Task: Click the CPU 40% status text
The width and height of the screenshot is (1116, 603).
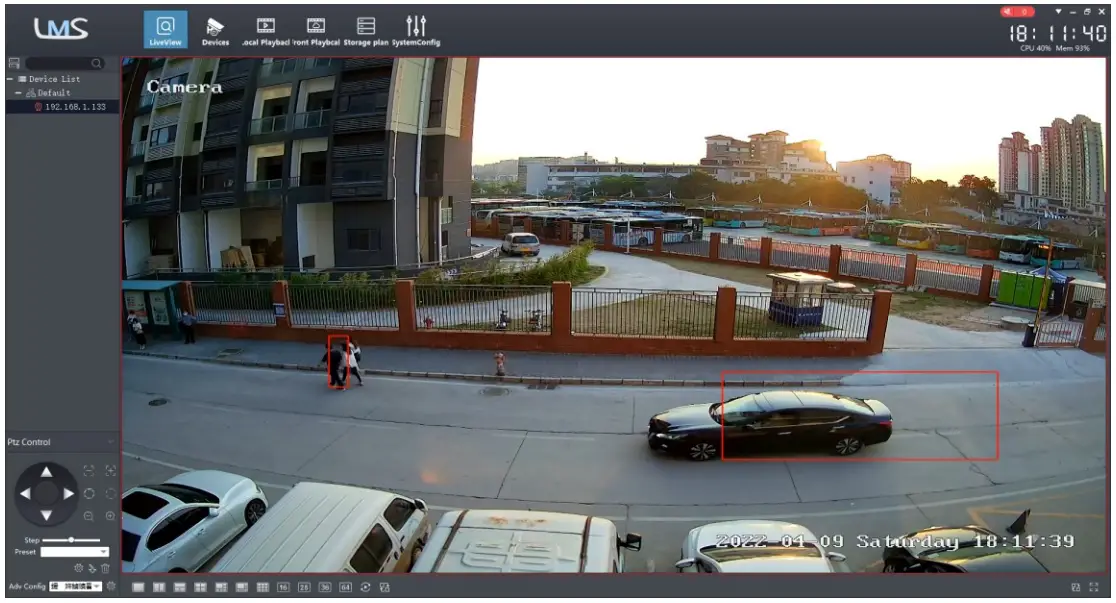Action: 1036,48
